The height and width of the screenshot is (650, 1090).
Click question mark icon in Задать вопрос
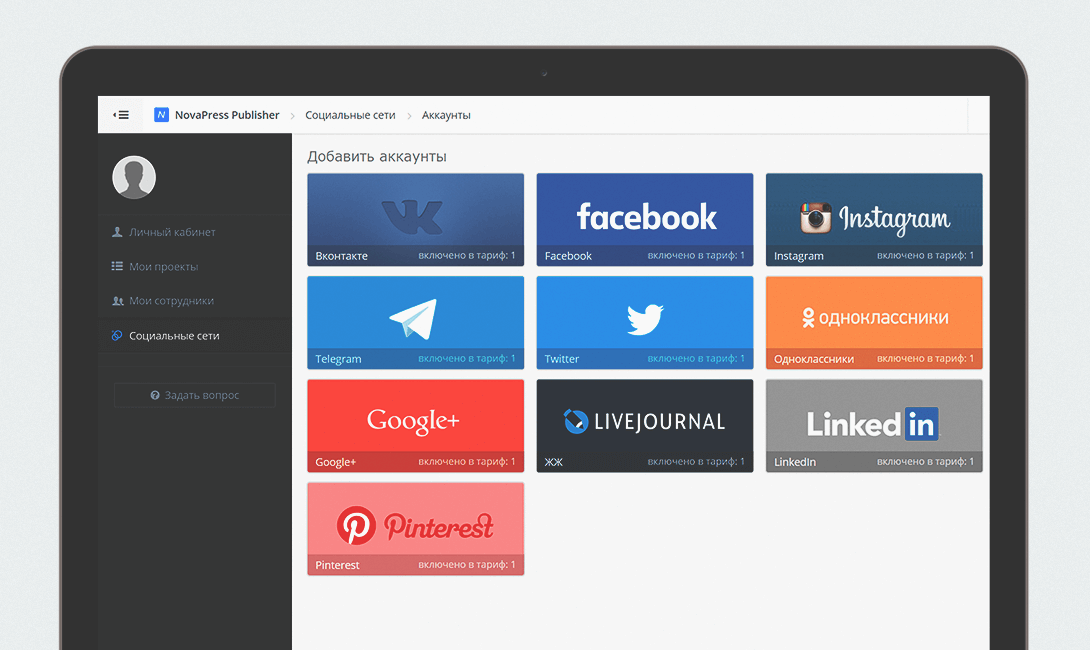pyautogui.click(x=155, y=395)
